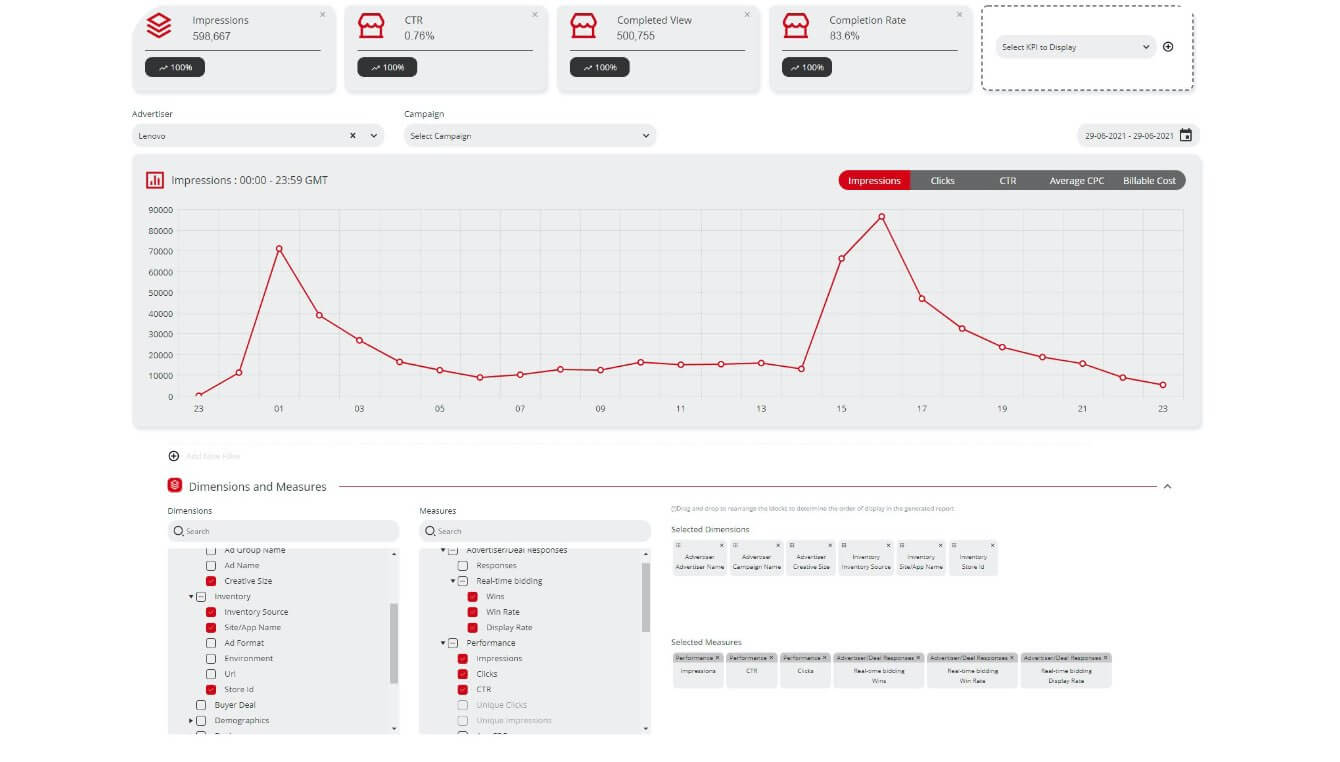The height and width of the screenshot is (762, 1340).
Task: Collapse the Dimensions and Measures section
Action: pyautogui.click(x=1167, y=487)
